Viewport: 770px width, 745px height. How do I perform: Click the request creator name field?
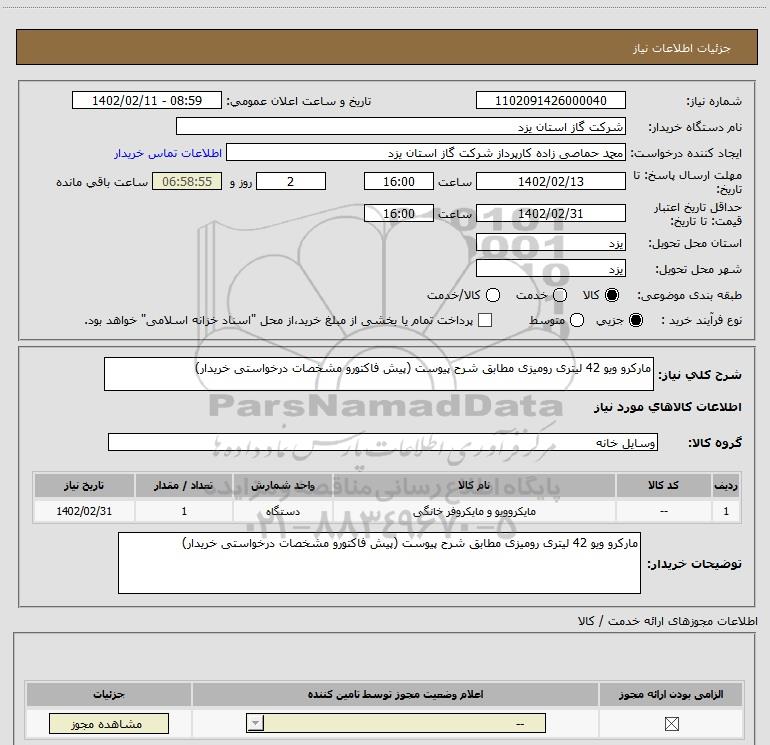[x=426, y=152]
